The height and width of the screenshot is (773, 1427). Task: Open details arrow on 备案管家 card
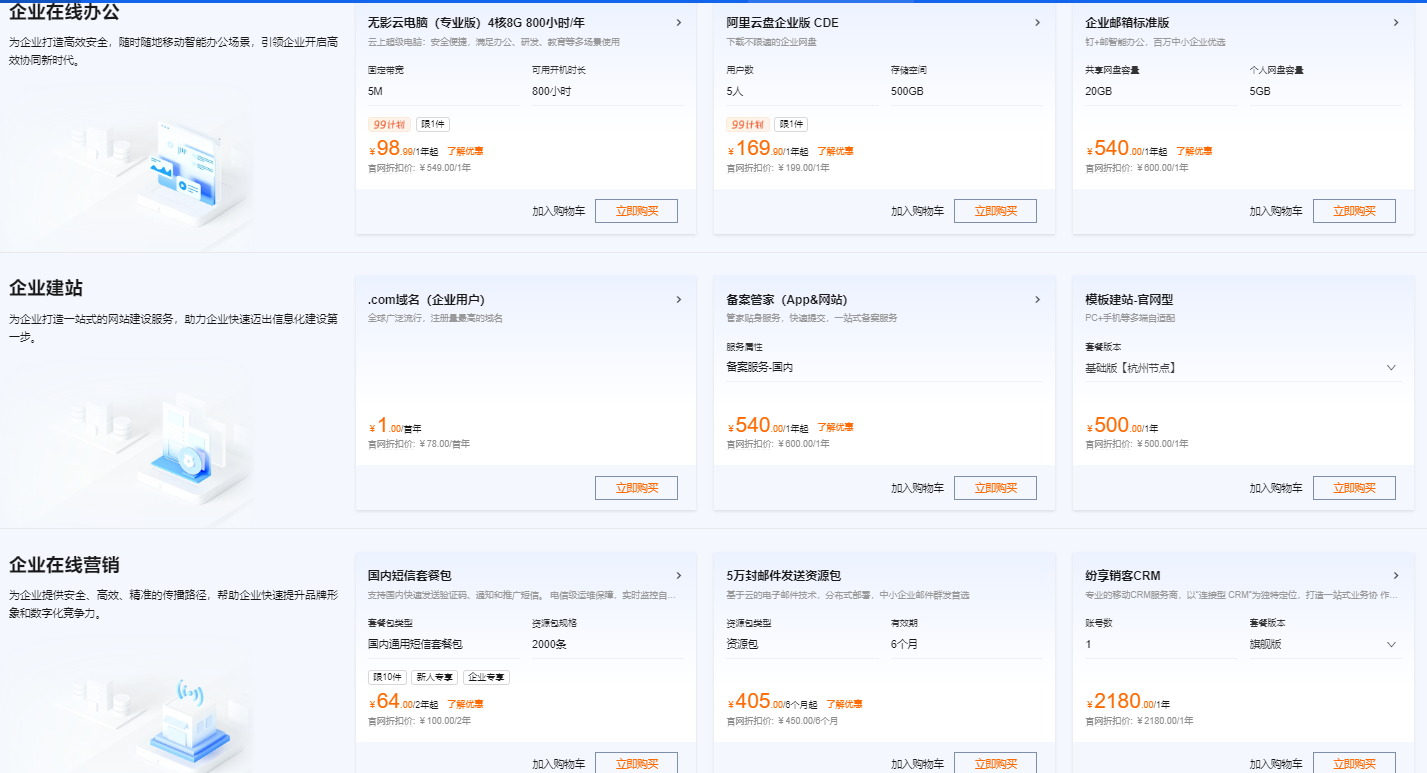click(x=1037, y=299)
